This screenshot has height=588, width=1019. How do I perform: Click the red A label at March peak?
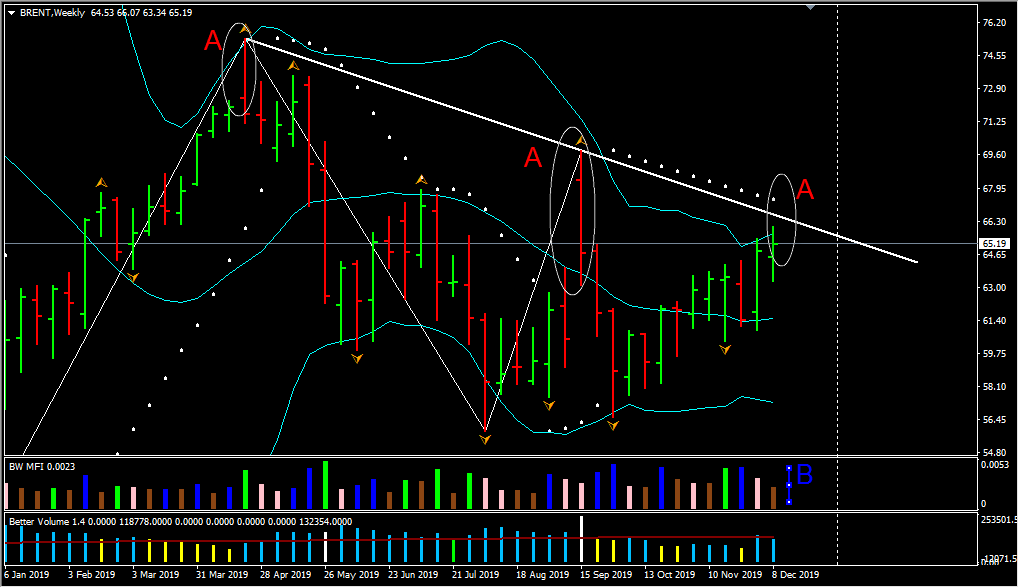[213, 42]
